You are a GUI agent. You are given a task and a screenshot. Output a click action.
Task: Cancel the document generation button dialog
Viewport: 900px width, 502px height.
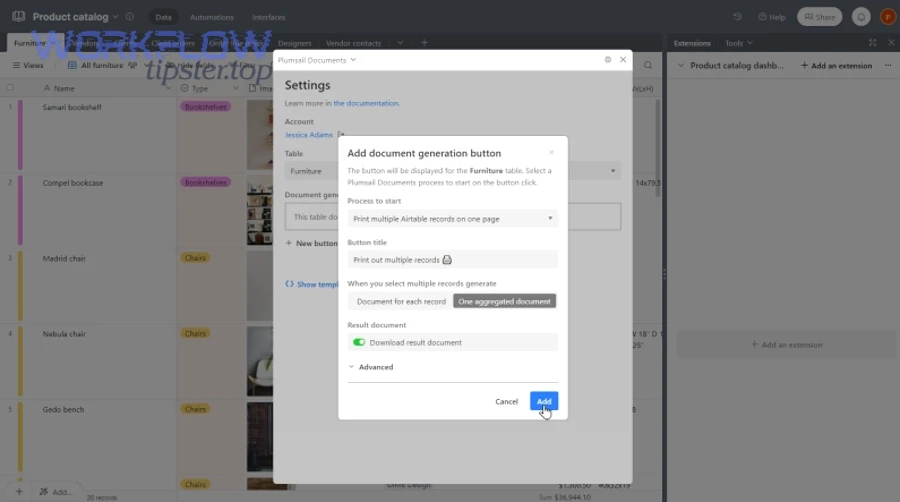(x=506, y=402)
